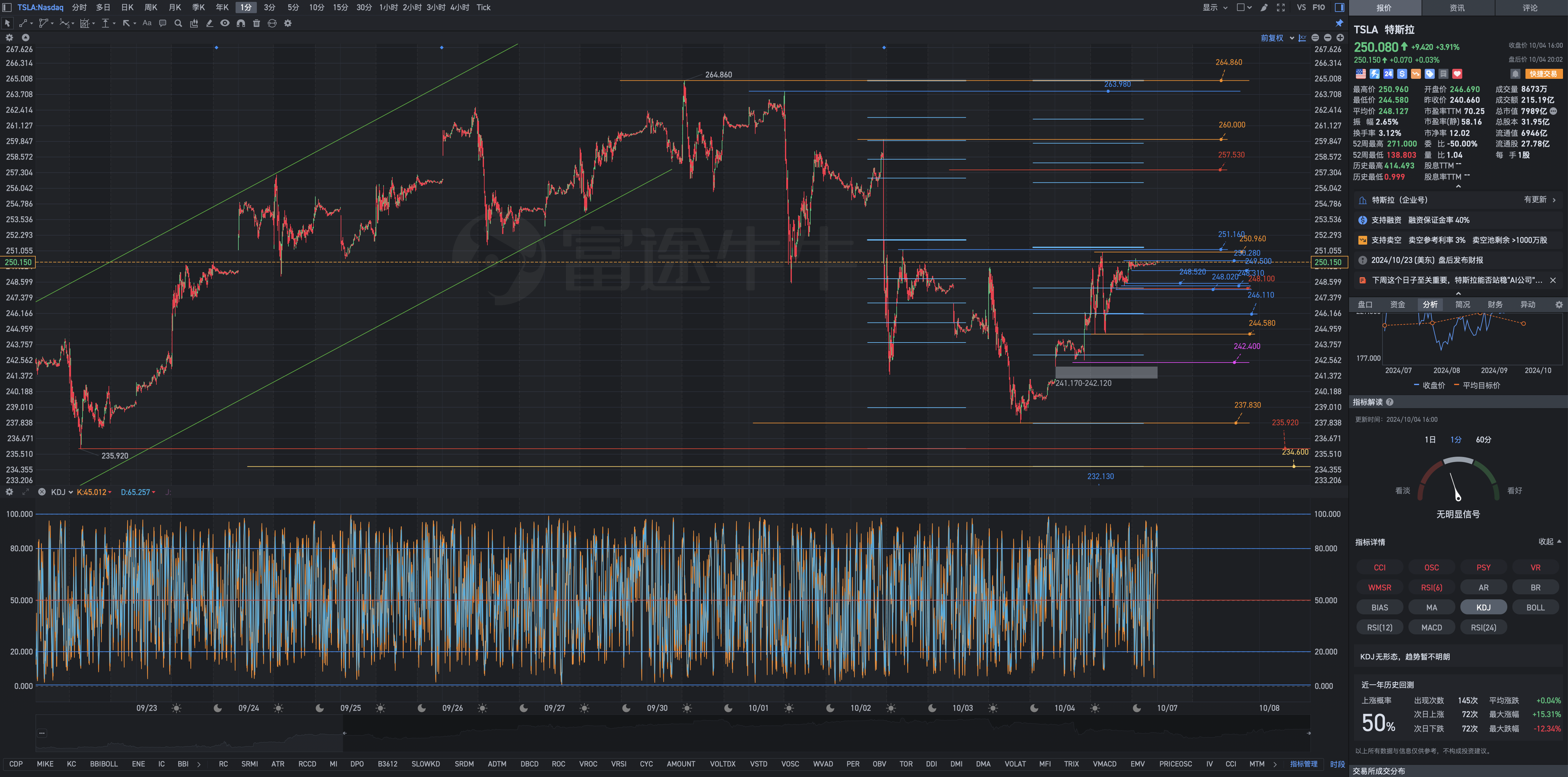Open main chart settings gear
The image size is (1568, 777).
9,38
